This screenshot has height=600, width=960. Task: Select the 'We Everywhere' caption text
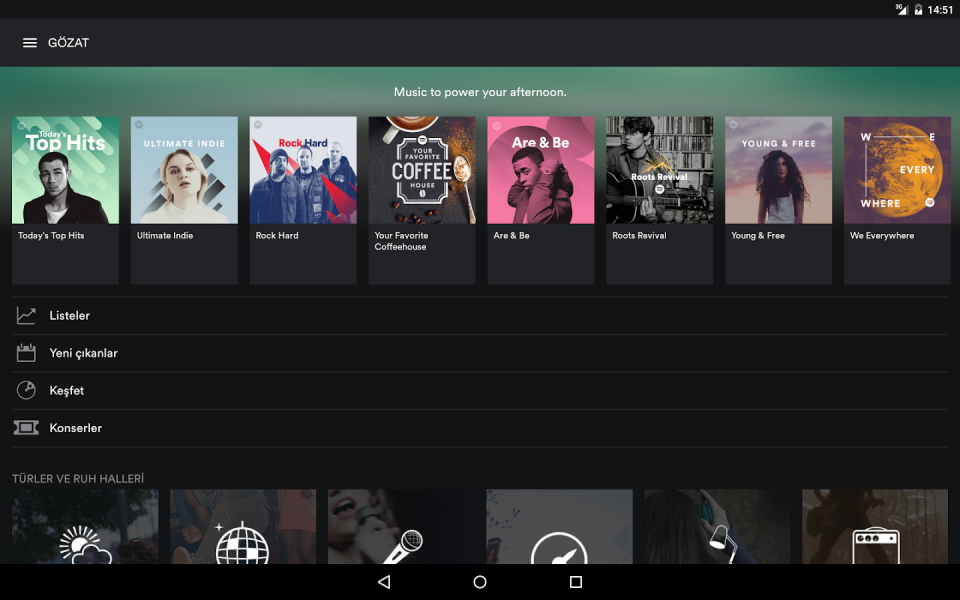882,236
